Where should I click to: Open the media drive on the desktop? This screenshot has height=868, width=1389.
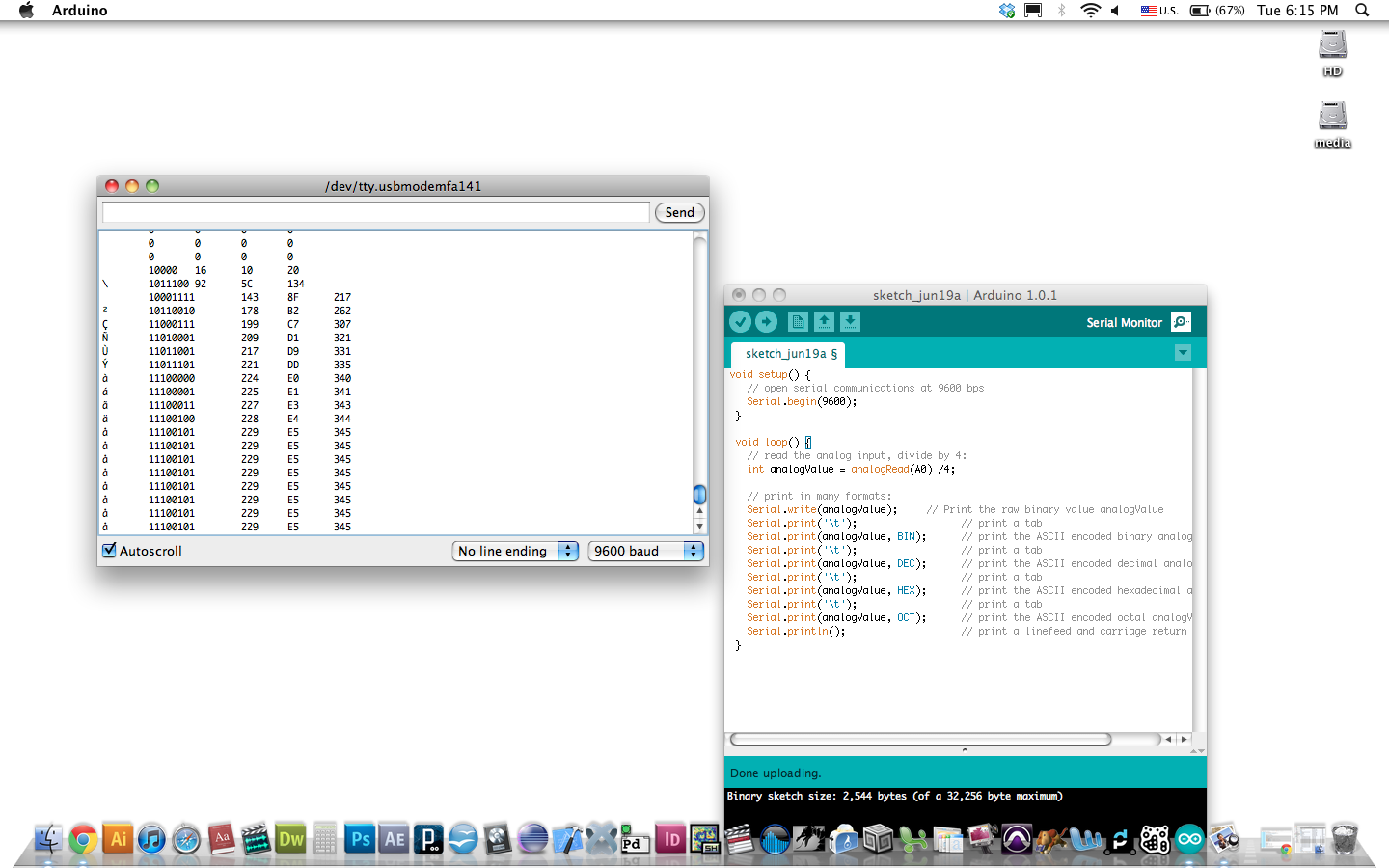1332,125
